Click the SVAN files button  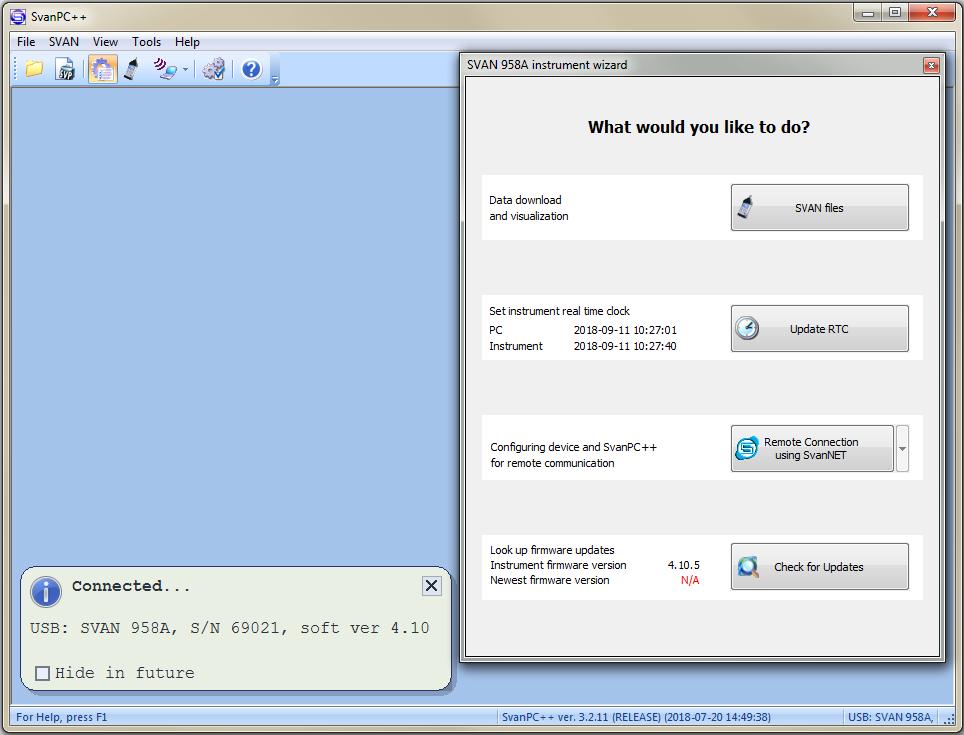coord(820,208)
